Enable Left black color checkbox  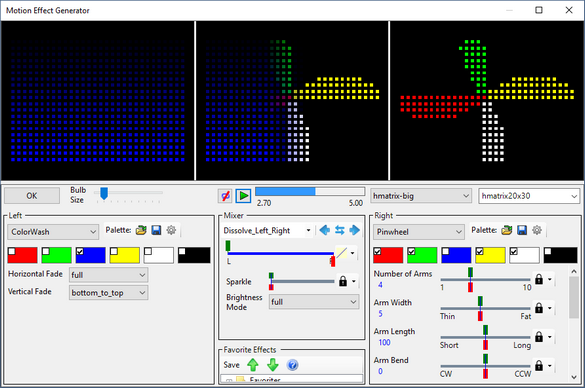182,251
